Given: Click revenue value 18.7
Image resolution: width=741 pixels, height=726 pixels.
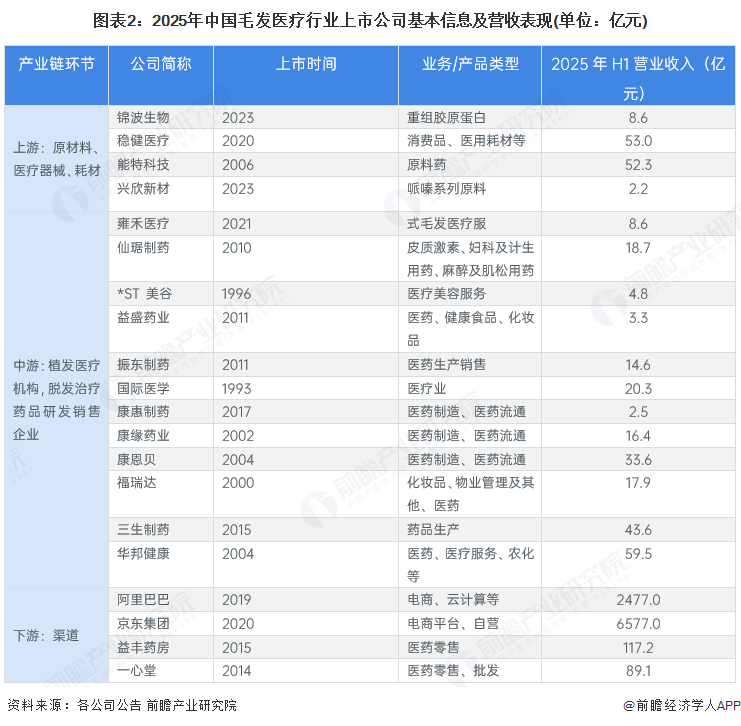Looking at the screenshot, I should [x=638, y=248].
